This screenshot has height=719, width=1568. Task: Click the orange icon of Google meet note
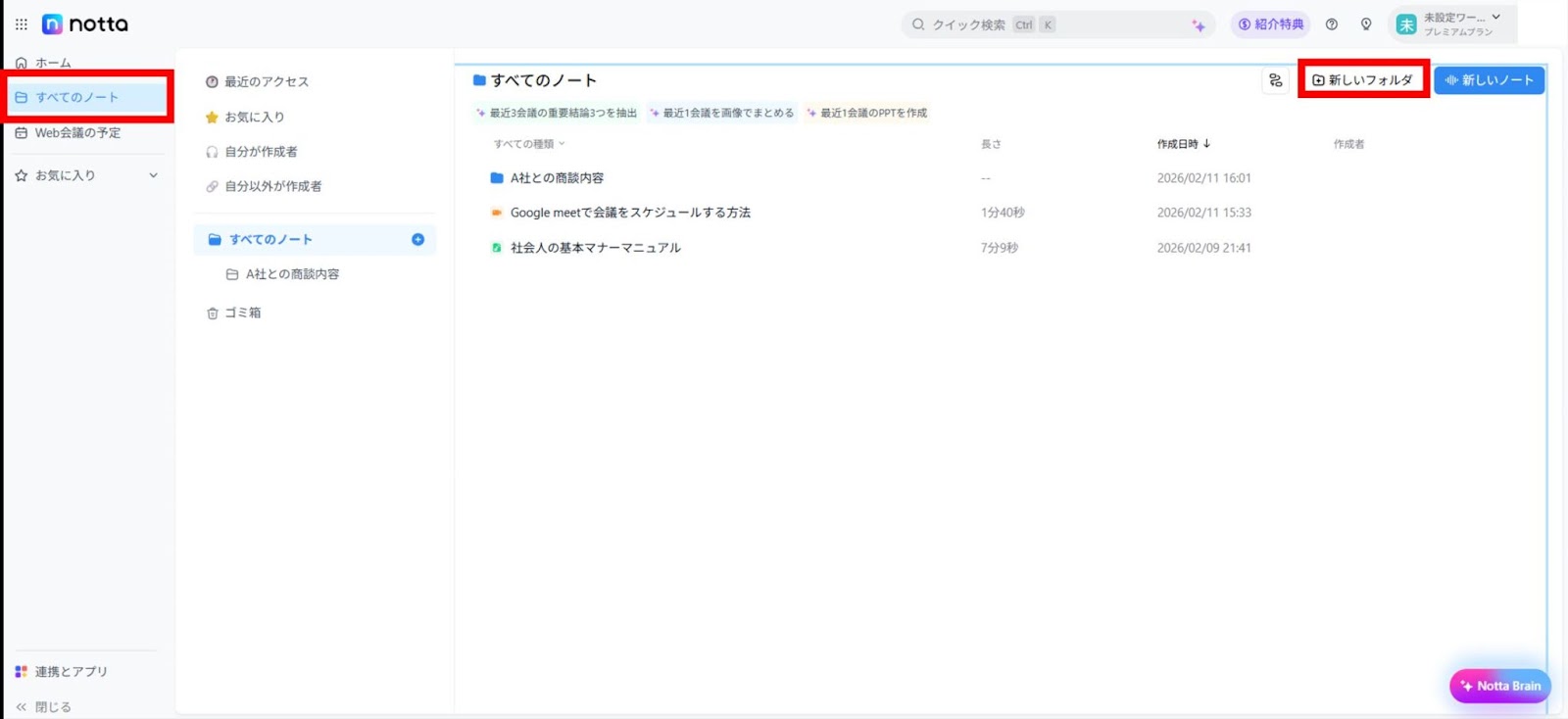click(496, 213)
